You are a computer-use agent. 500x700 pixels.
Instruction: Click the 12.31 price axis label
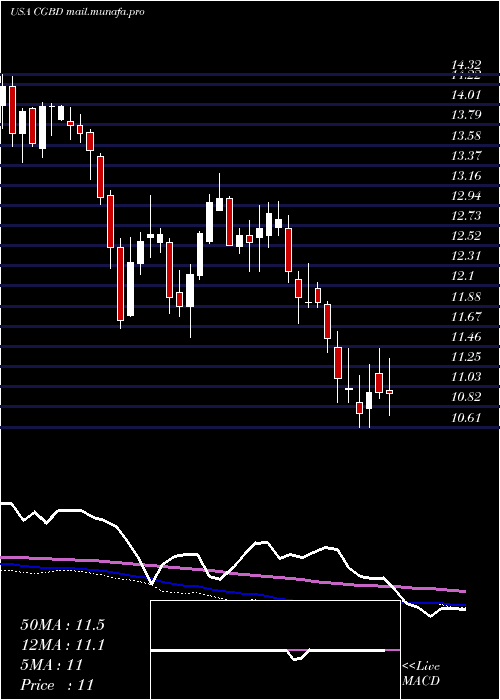(467, 256)
